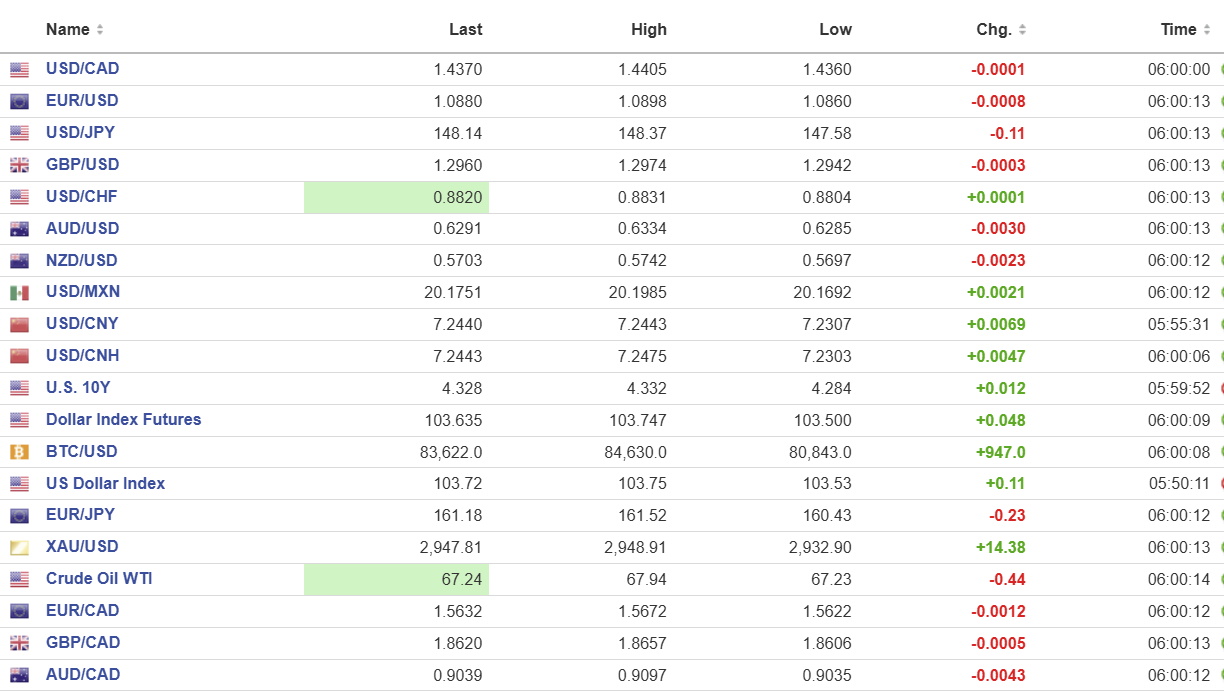Sort the table by Name column arrows
The image size is (1224, 691).
pyautogui.click(x=100, y=30)
